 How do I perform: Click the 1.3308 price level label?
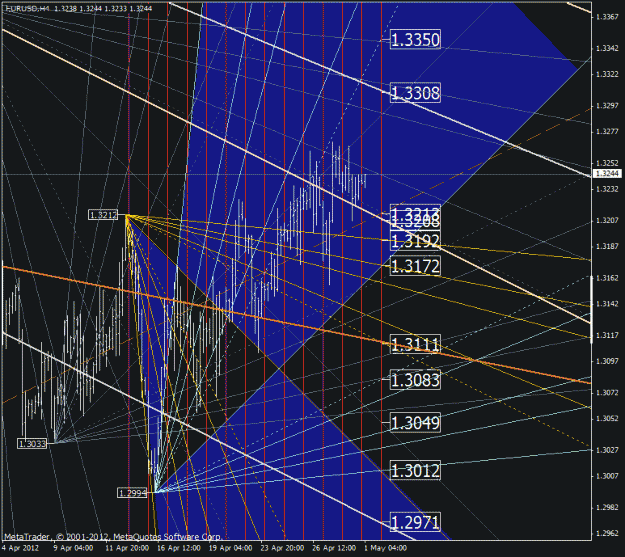415,93
